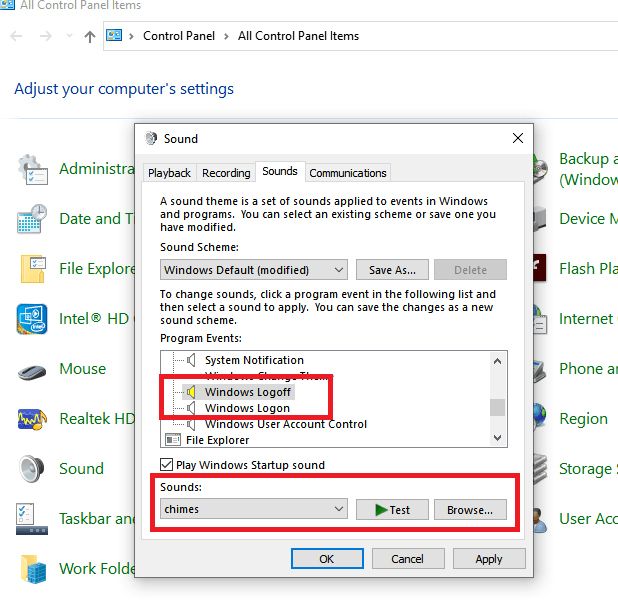Open Region link in Control Panel

pyautogui.click(x=583, y=419)
